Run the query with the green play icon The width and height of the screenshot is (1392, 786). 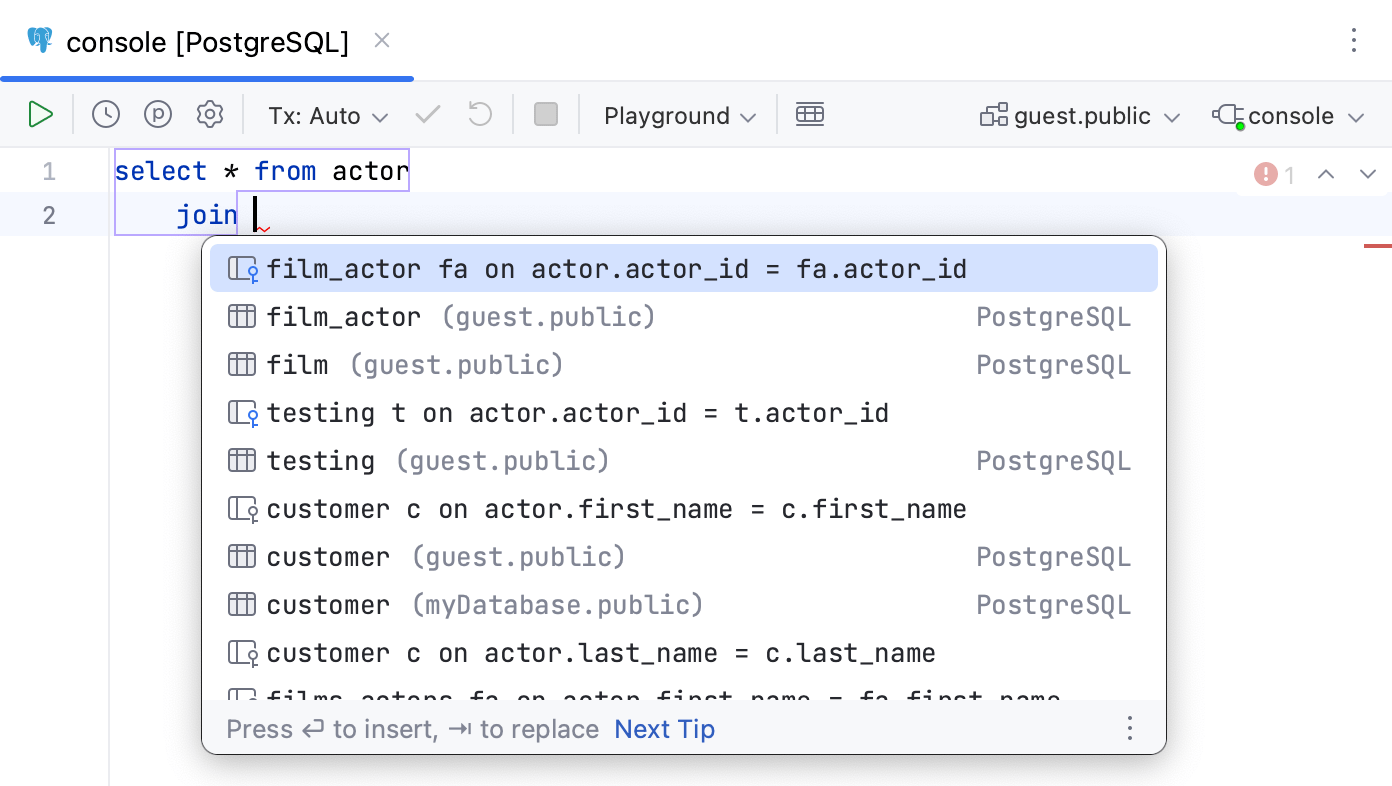point(40,114)
